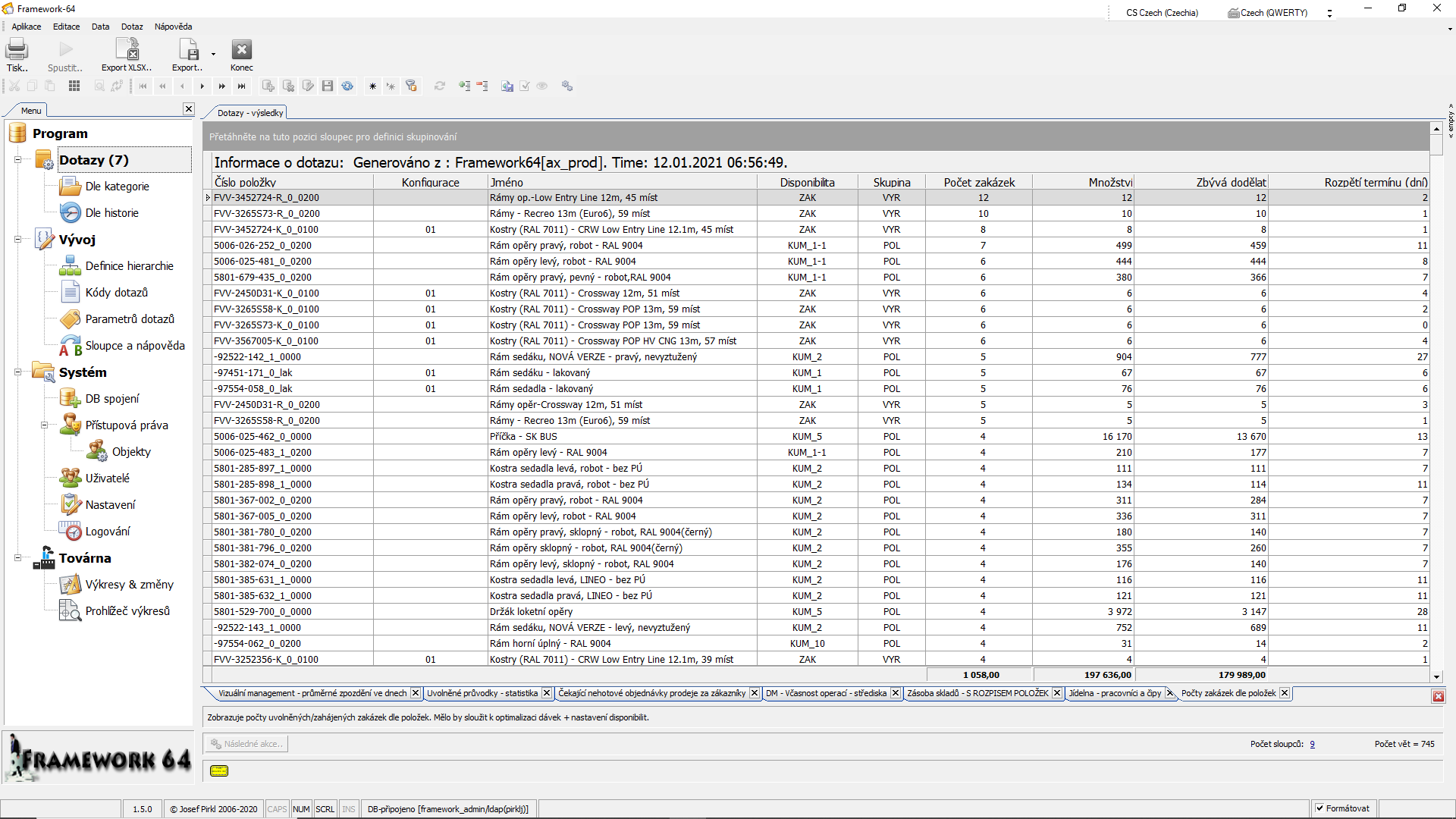The width and height of the screenshot is (1456, 819).
Task: Jump back one page of records
Action: (162, 86)
